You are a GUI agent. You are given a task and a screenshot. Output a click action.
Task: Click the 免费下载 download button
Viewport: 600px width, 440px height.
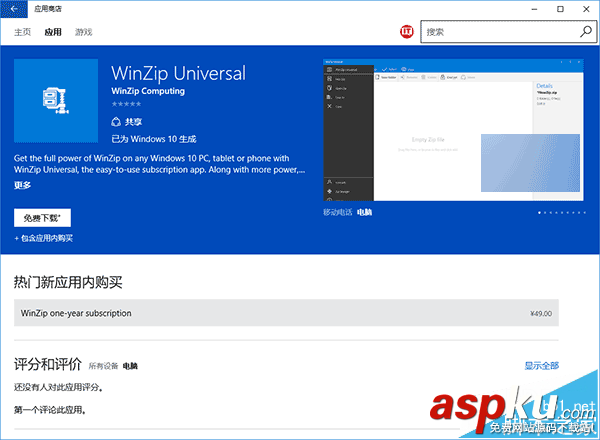(42, 218)
